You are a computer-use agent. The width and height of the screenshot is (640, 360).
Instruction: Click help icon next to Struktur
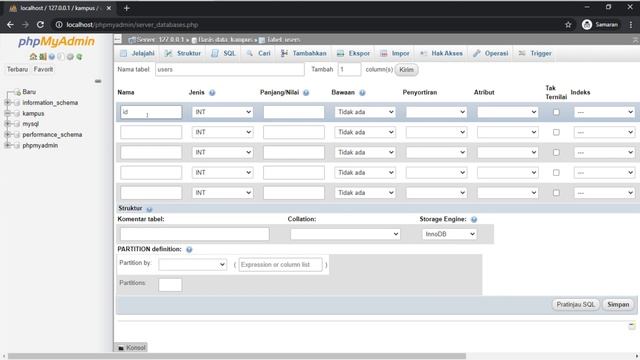pyautogui.click(x=149, y=209)
